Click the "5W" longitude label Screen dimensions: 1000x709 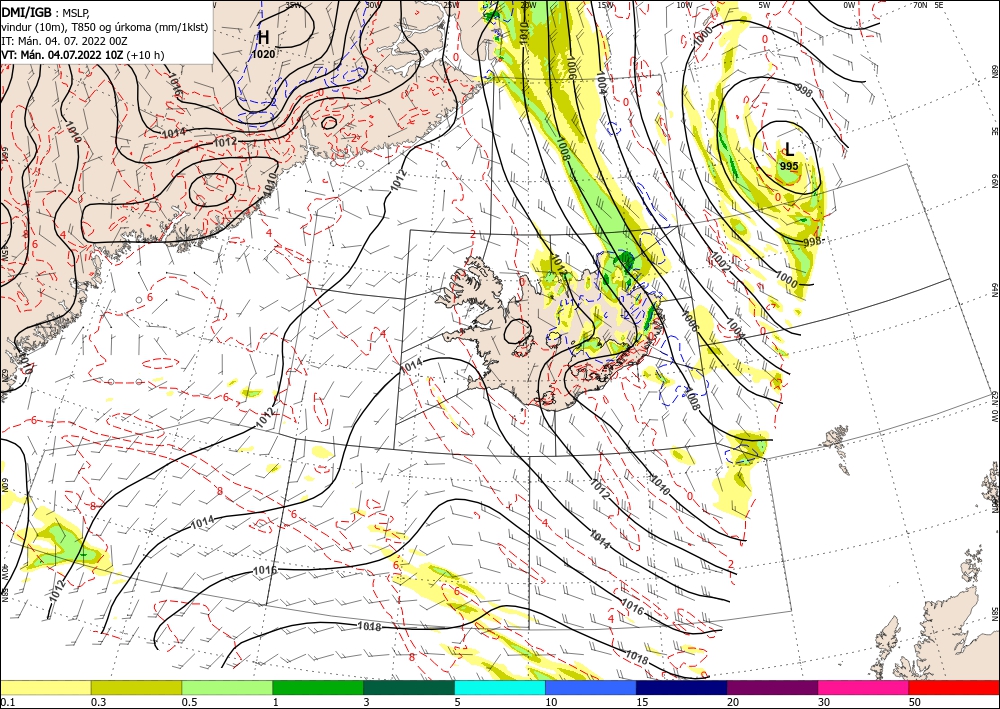[x=765, y=5]
